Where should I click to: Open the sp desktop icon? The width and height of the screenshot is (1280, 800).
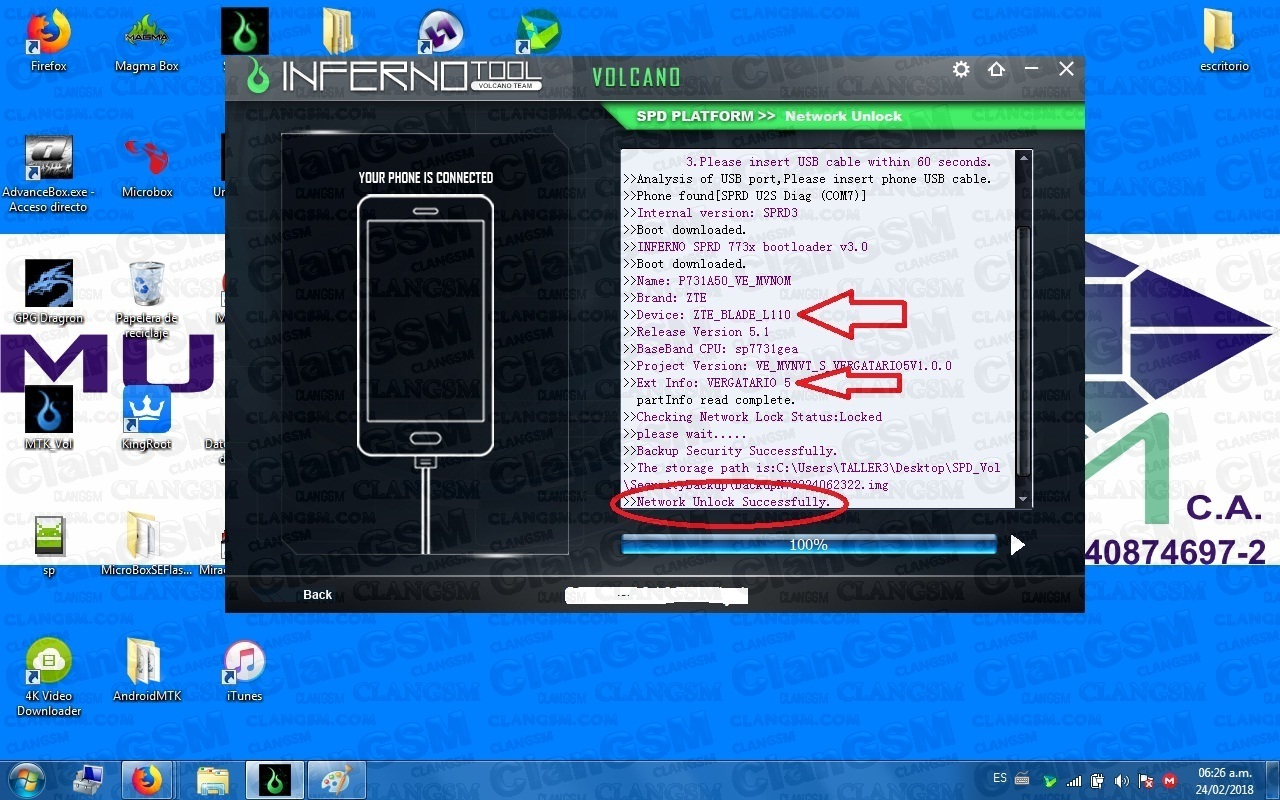[48, 545]
